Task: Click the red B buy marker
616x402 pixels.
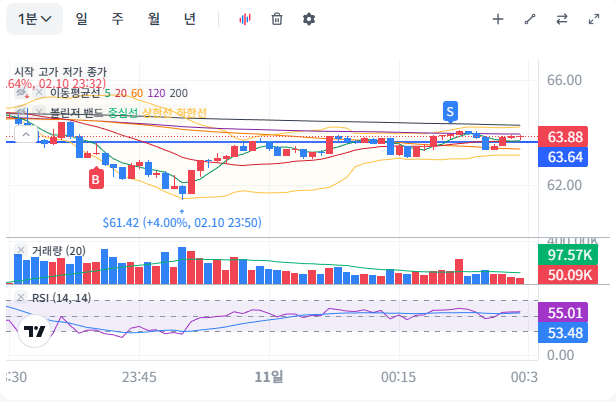Action: (96, 178)
